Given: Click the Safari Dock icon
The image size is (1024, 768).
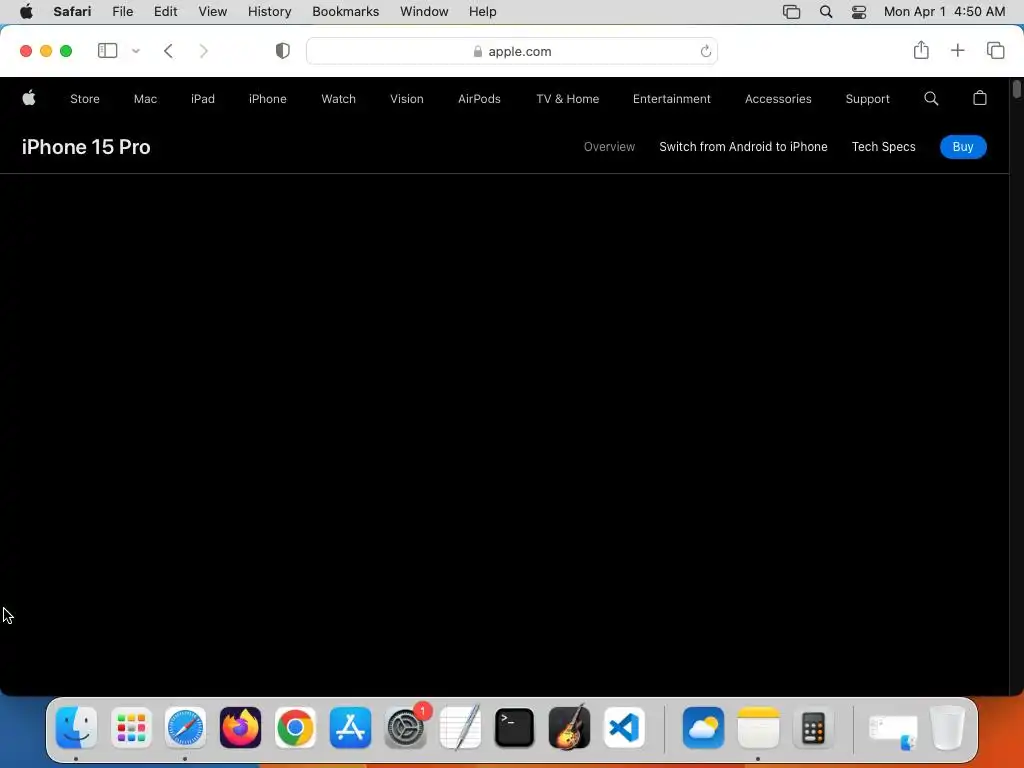Looking at the screenshot, I should 185,727.
